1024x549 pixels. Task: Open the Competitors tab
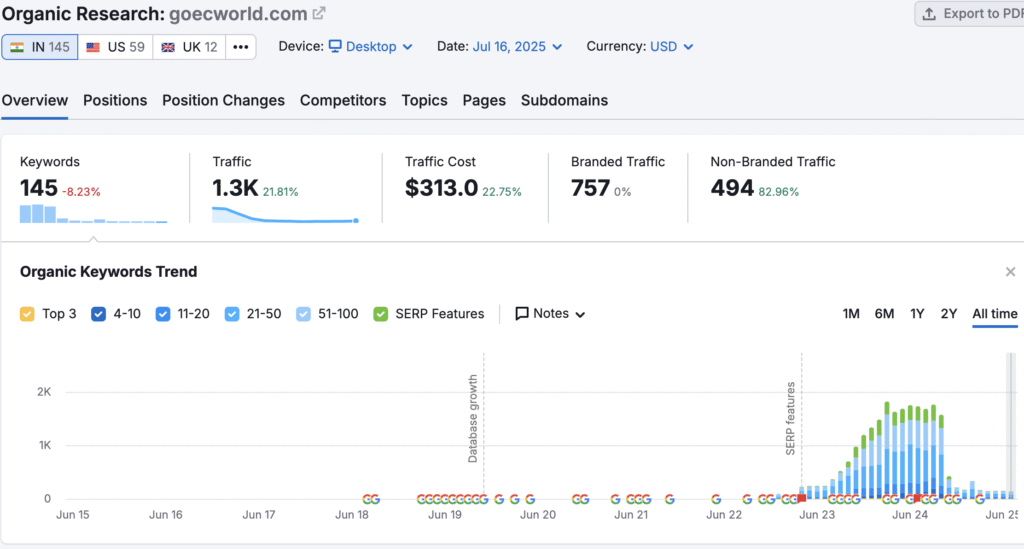(343, 100)
